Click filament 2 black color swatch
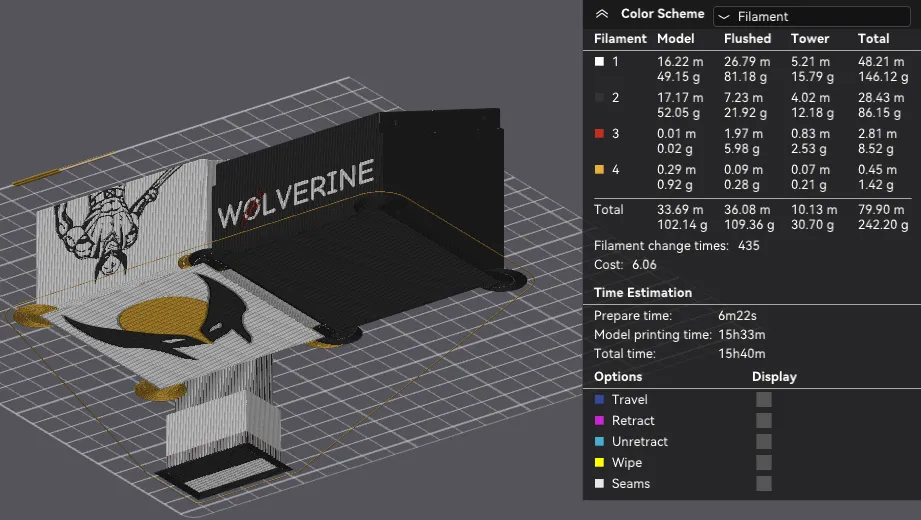The width and height of the screenshot is (921, 520). [599, 98]
